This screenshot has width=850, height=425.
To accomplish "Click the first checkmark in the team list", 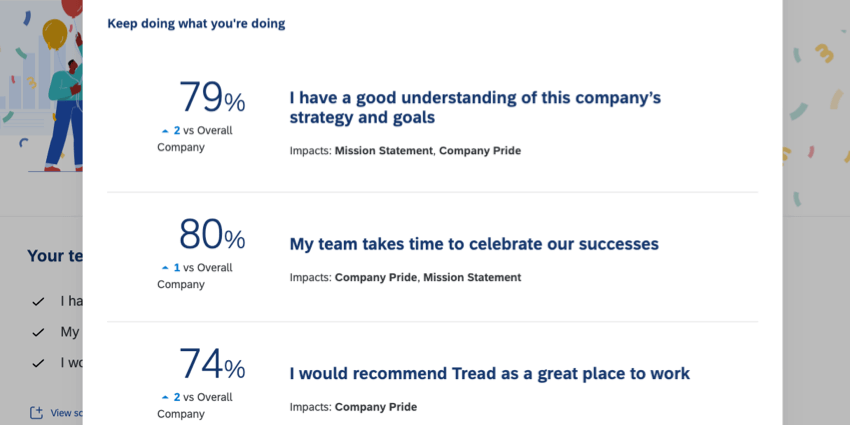I will [38, 301].
